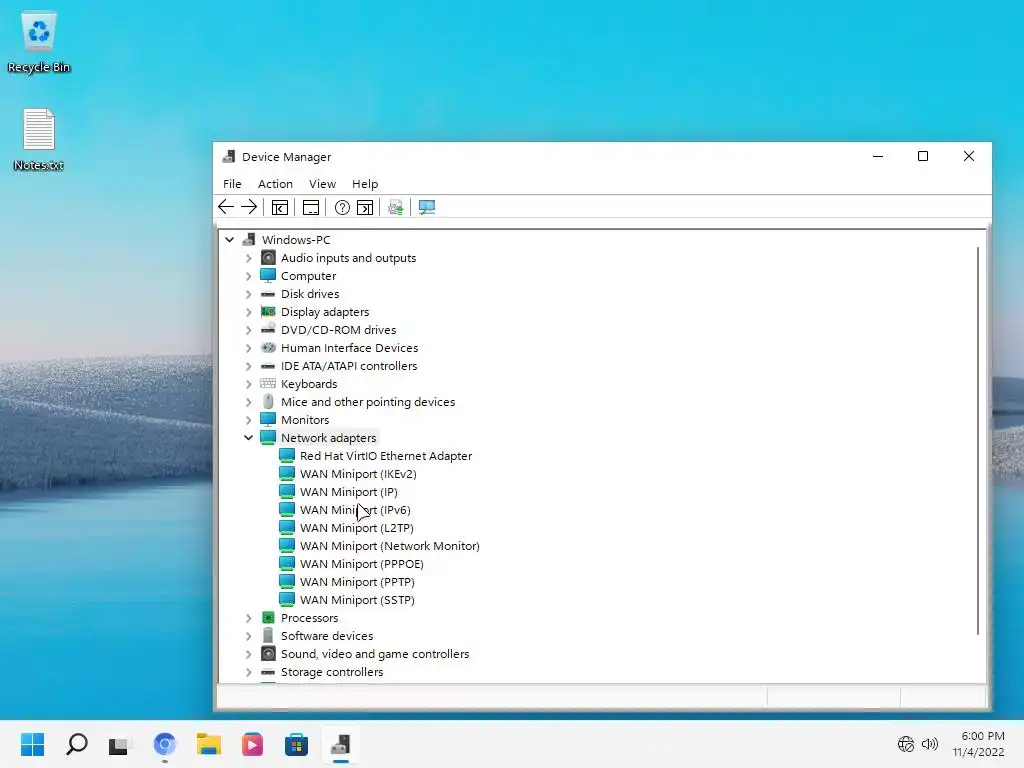Expand Storage controllers chevron
1024x768 pixels.
pyautogui.click(x=248, y=672)
